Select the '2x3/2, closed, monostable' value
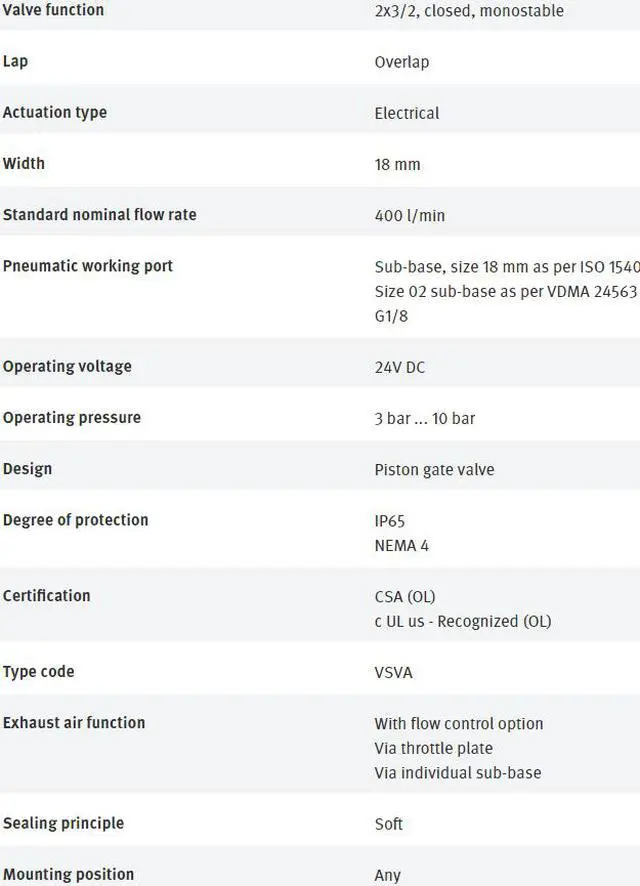 [468, 11]
